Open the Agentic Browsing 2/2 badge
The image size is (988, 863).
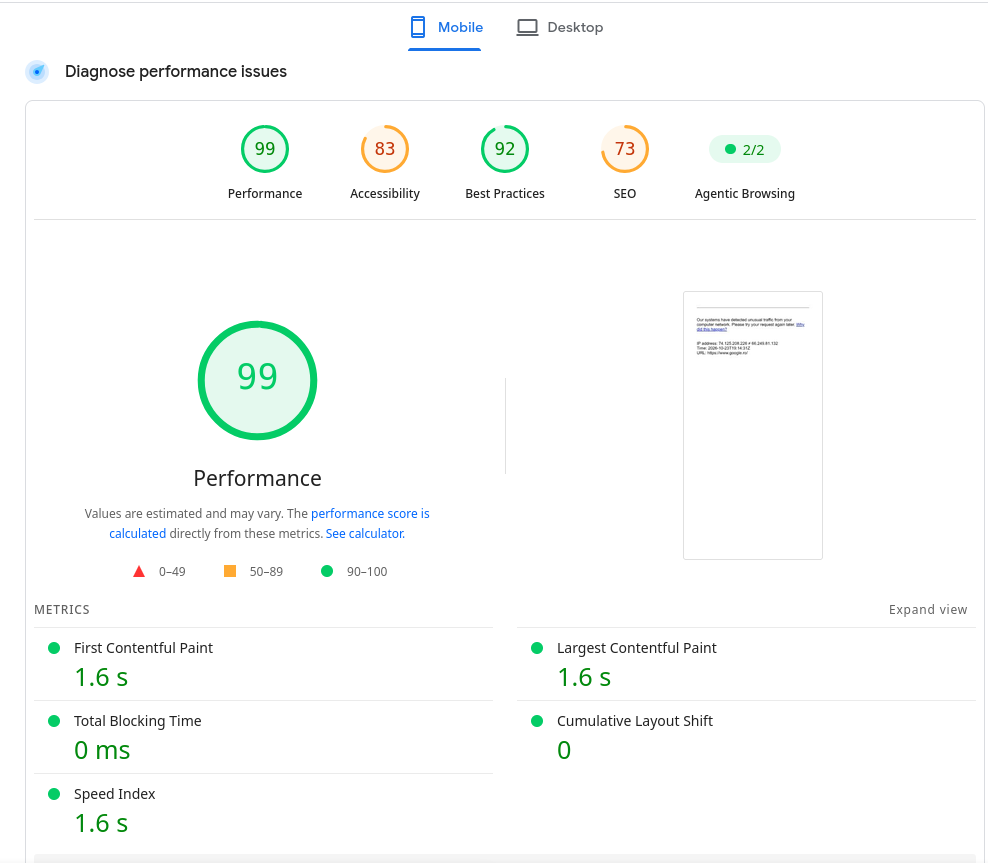pyautogui.click(x=745, y=149)
